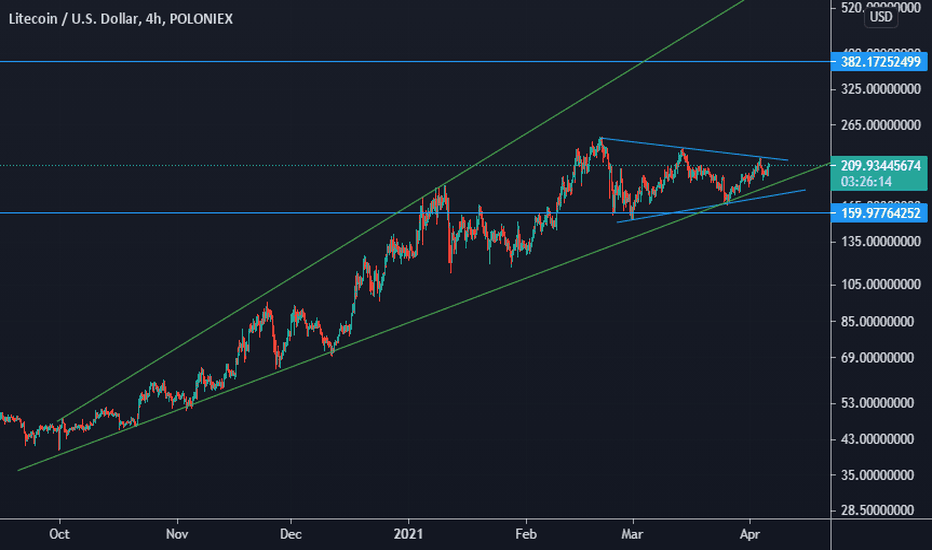Open the USD currency selector
The image size is (932, 550).
[x=881, y=16]
